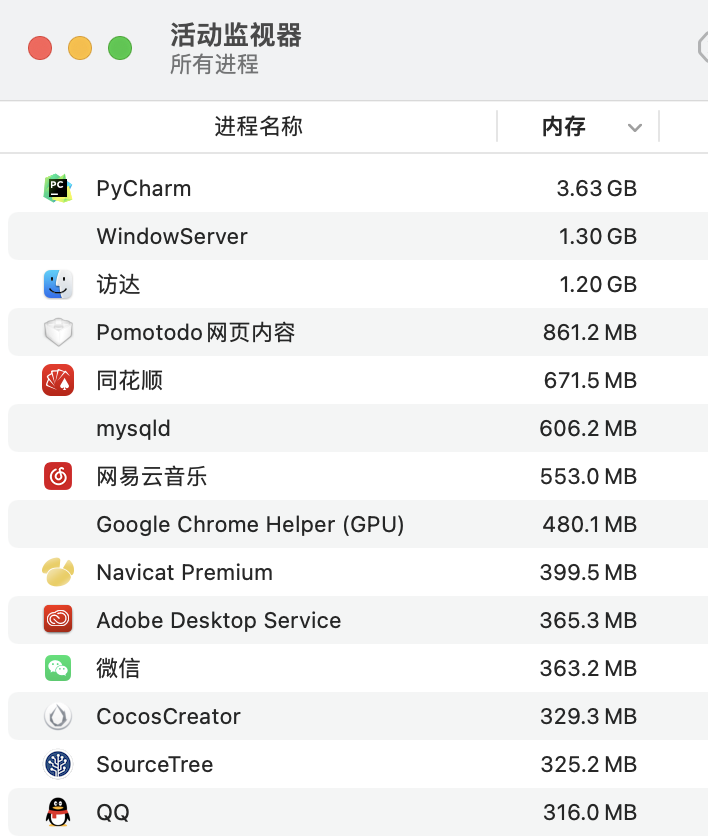Click the 同花顺 red app icon
Screen dimensions: 708x836
58,380
